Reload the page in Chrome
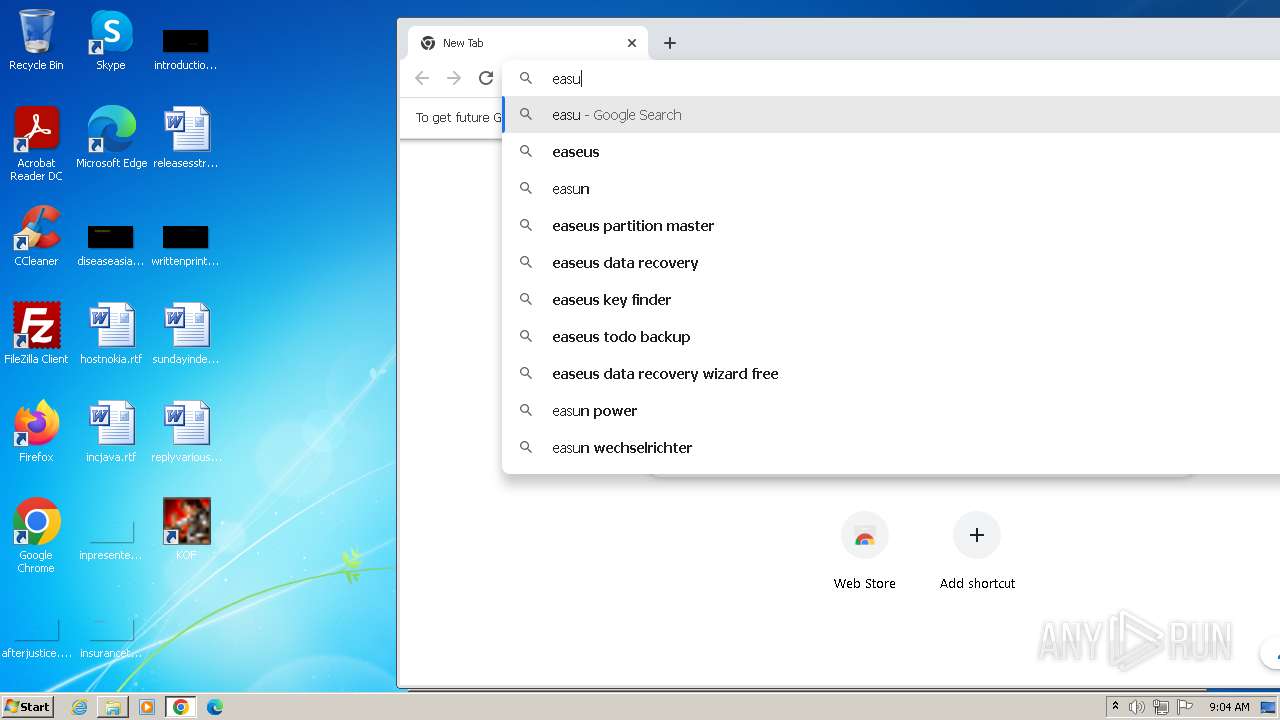Screen dimensions: 1280x720 coord(486,78)
